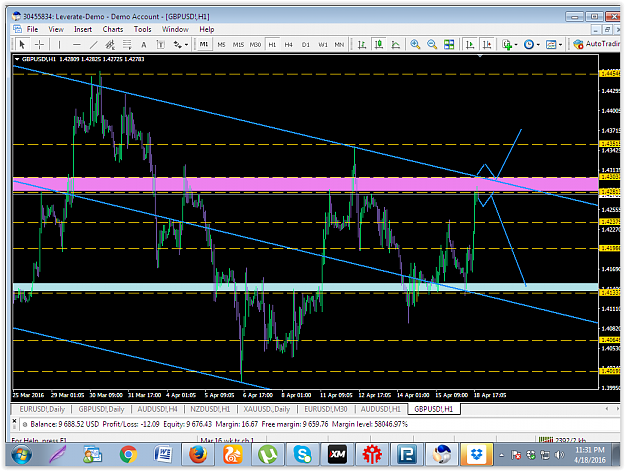
Task: Choose the text label tool
Action: pyautogui.click(x=161, y=45)
